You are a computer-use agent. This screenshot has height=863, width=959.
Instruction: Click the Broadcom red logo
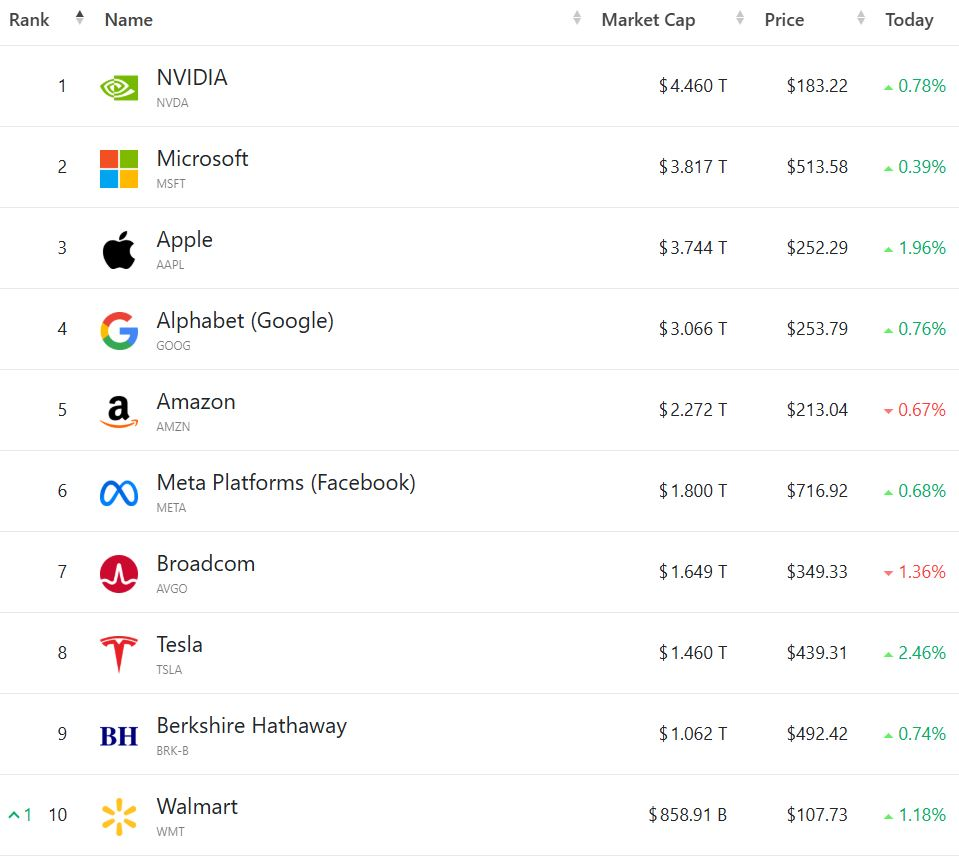[x=119, y=573]
